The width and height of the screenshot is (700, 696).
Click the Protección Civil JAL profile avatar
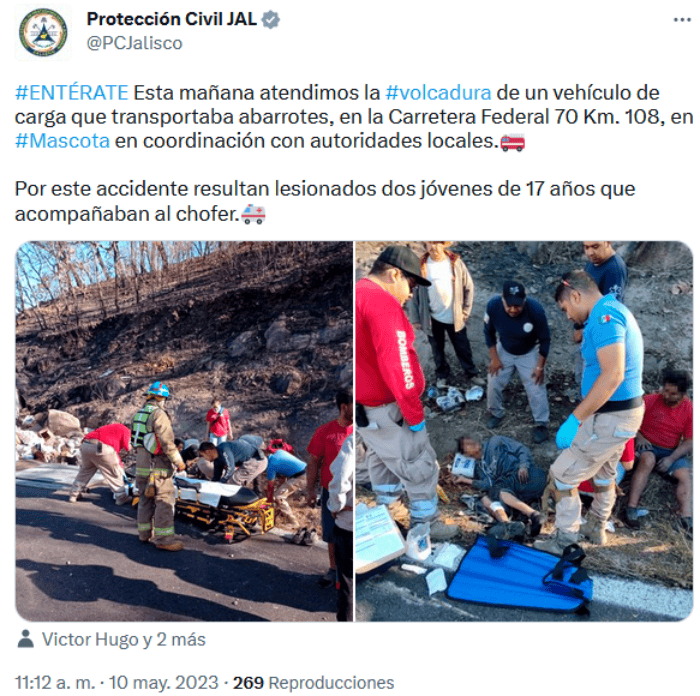(x=43, y=32)
